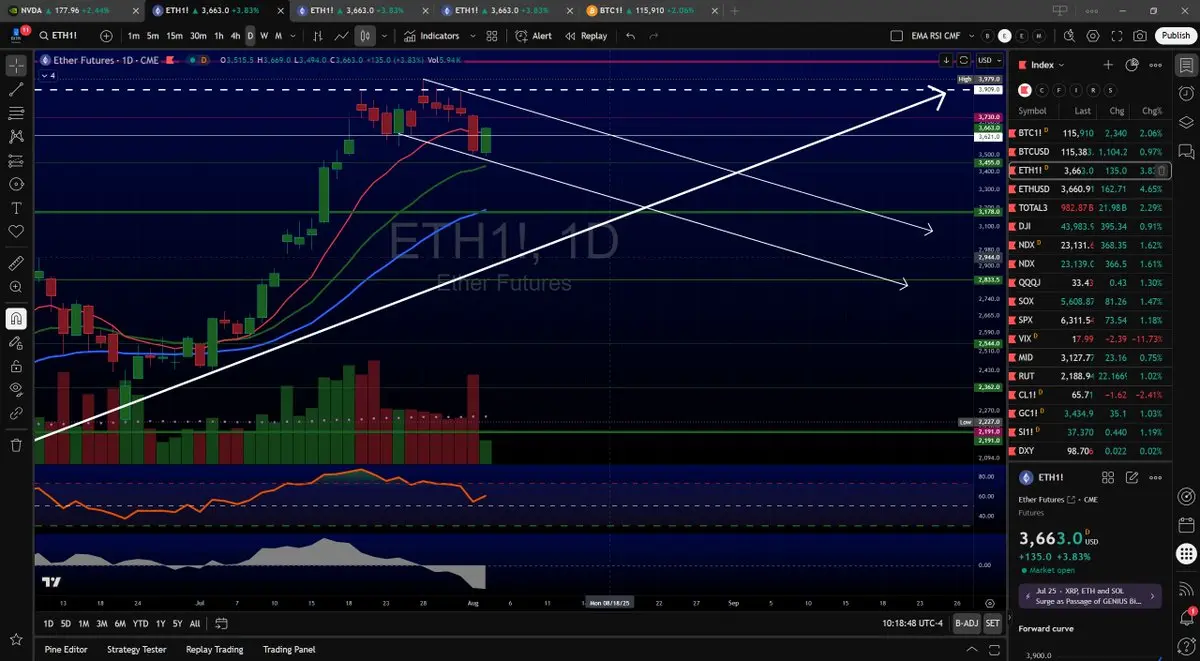Click the Alert button
The image size is (1200, 661).
coord(533,36)
